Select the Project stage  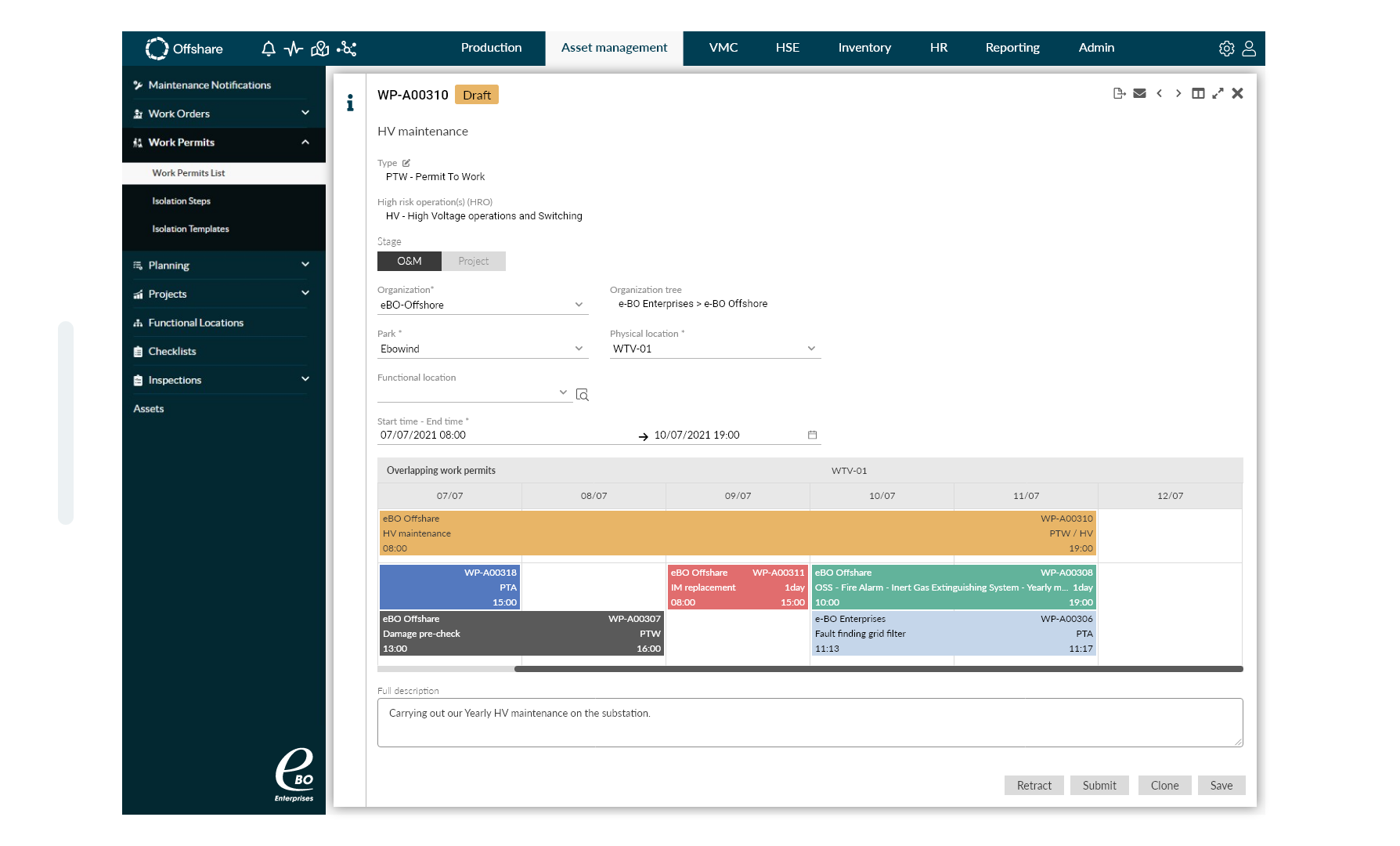pos(474,261)
